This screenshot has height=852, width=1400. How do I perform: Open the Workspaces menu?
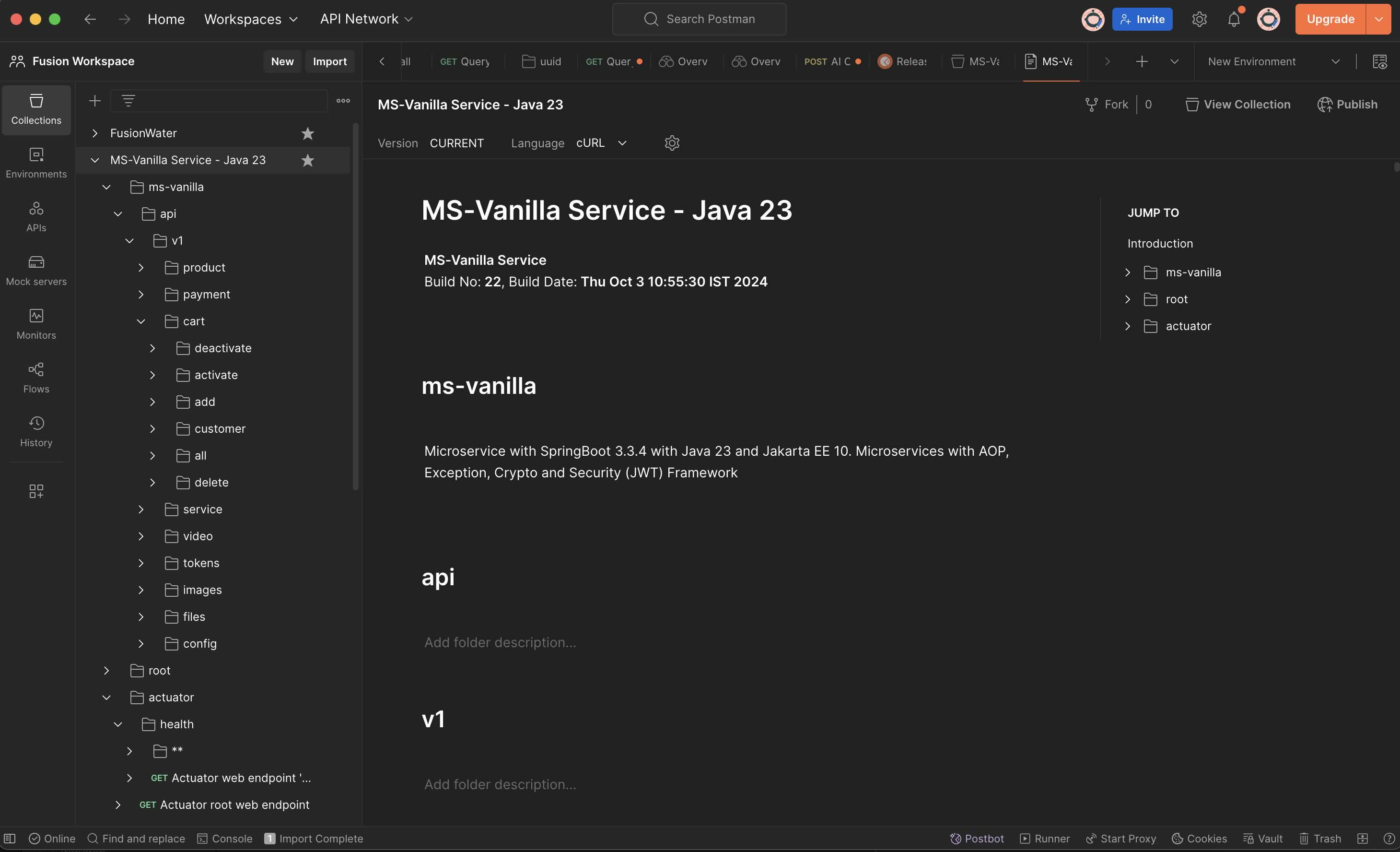251,19
